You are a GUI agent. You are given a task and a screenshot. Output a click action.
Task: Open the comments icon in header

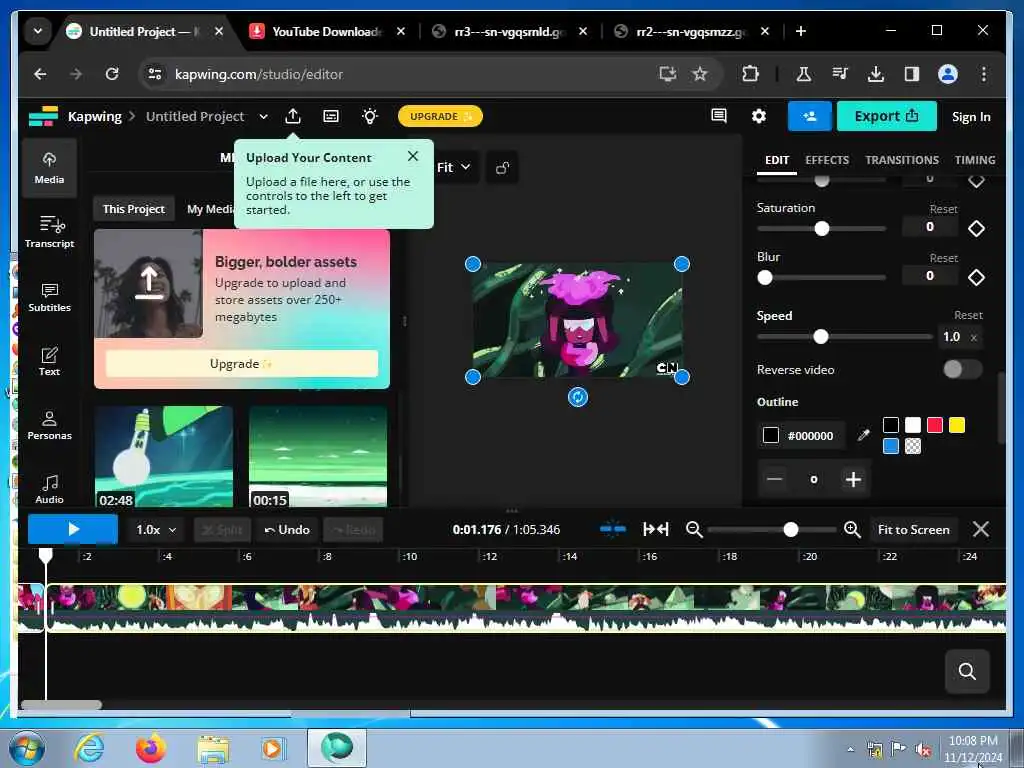[x=719, y=116]
